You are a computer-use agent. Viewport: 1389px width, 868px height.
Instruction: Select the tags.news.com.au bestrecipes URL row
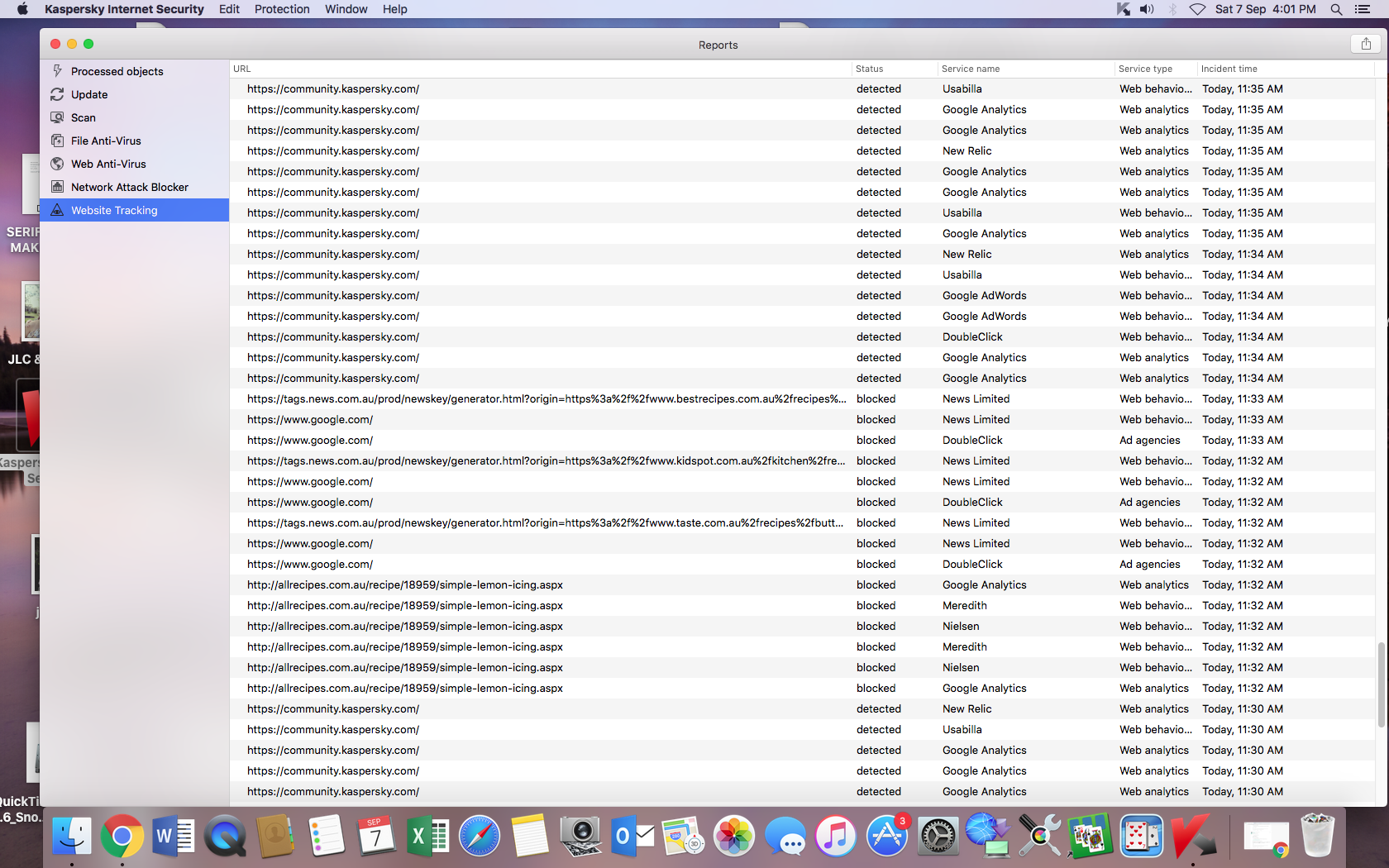802,398
